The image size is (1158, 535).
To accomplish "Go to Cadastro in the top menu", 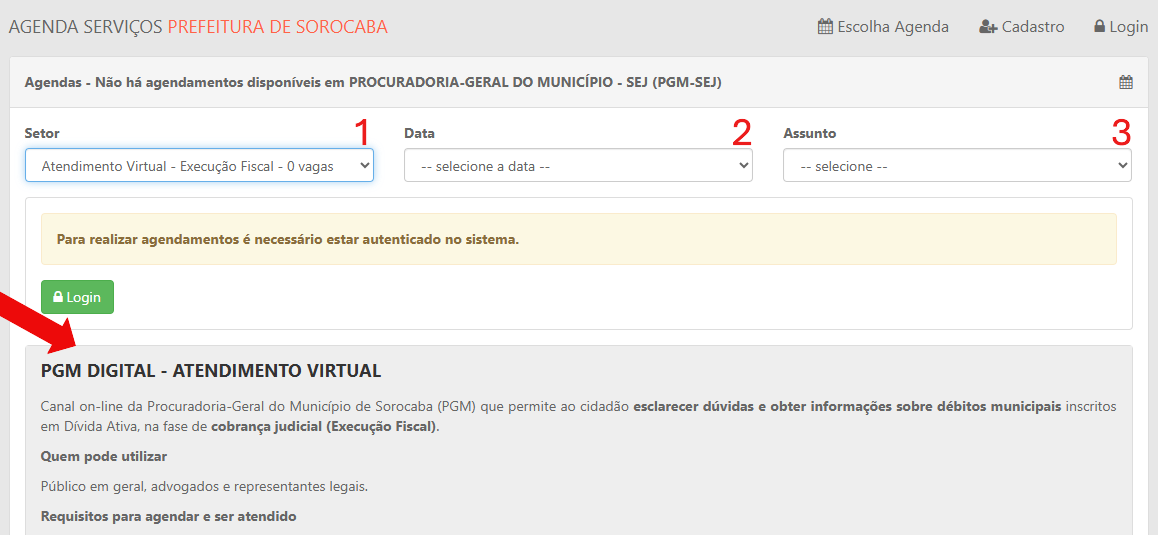I will coord(1033,27).
